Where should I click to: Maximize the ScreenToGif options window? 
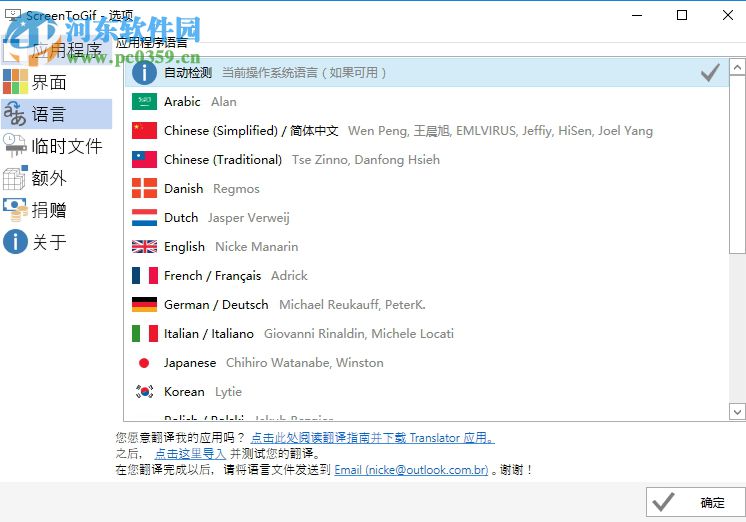(x=682, y=15)
